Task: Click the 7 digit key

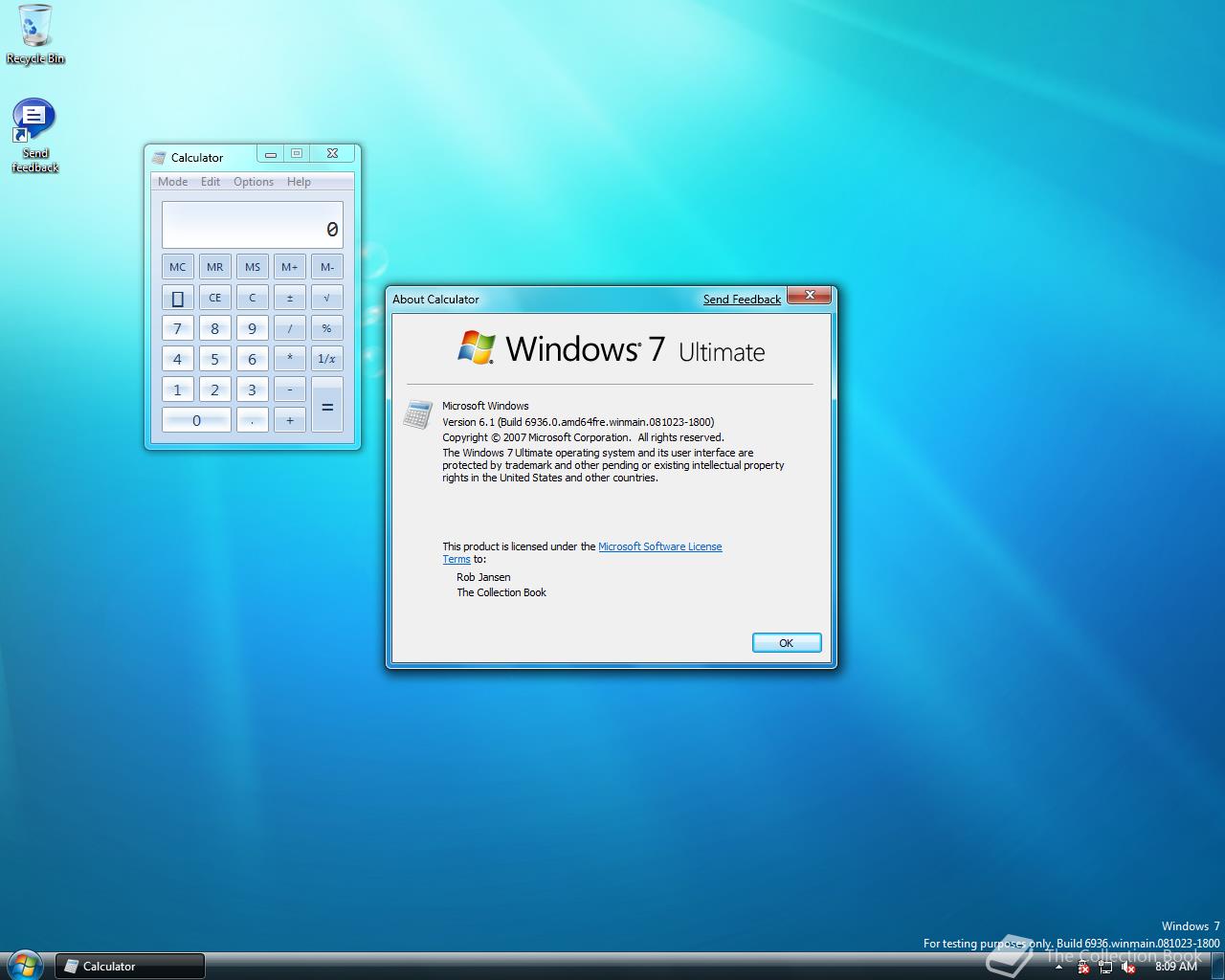Action: click(x=177, y=328)
